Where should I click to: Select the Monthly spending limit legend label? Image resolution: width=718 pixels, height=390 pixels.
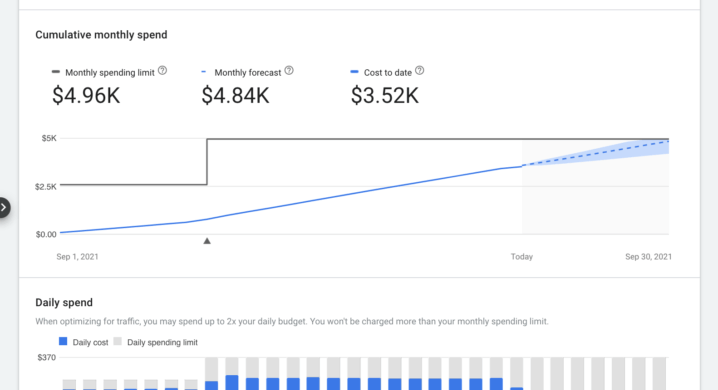[x=110, y=73]
